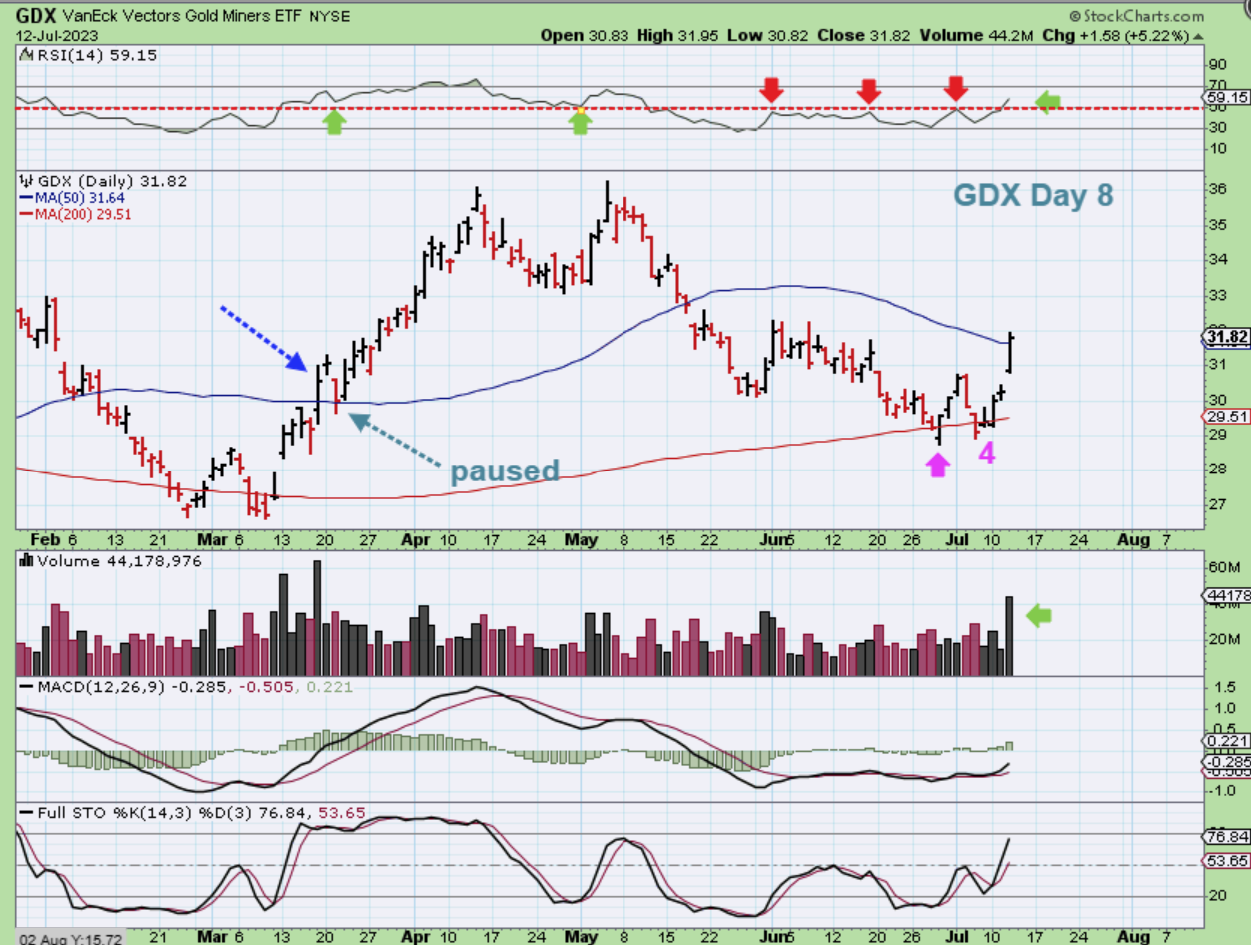The image size is (1251, 945).
Task: Click the NYSE exchange label
Action: [331, 17]
